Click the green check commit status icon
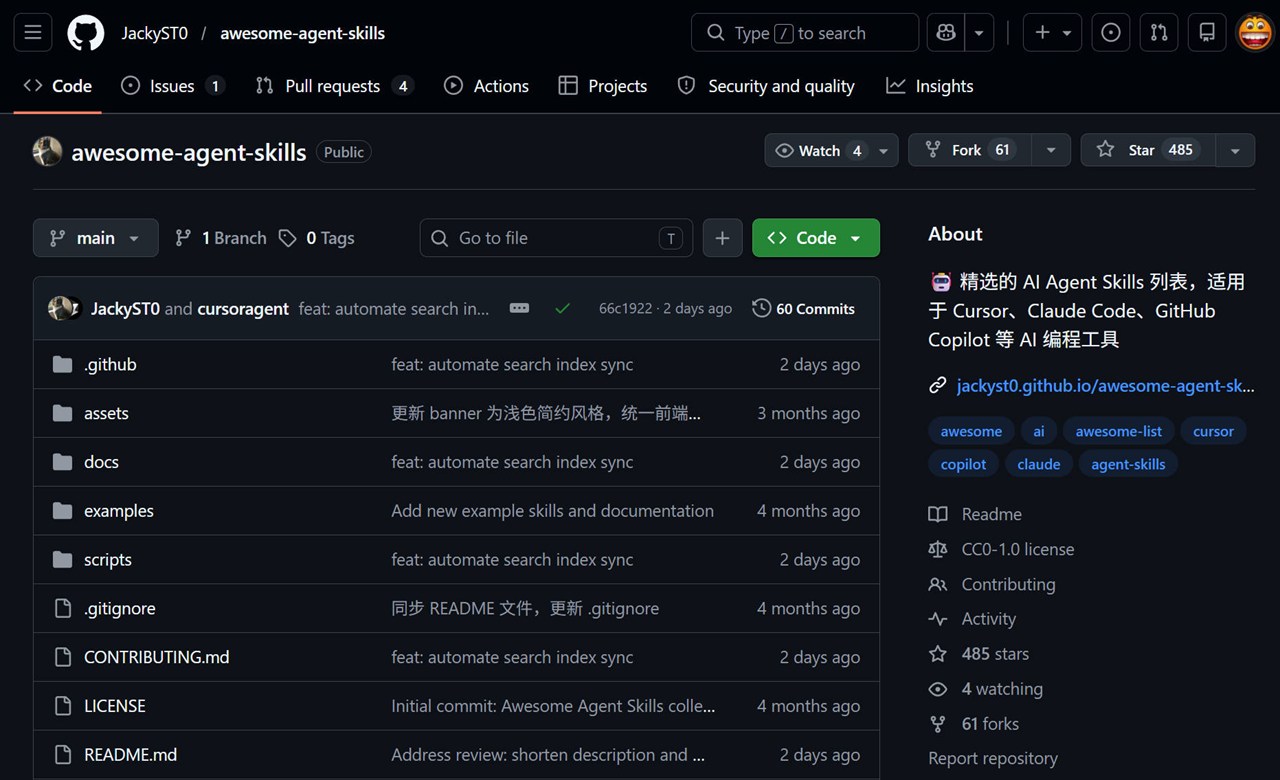The image size is (1280, 780). [x=562, y=309]
